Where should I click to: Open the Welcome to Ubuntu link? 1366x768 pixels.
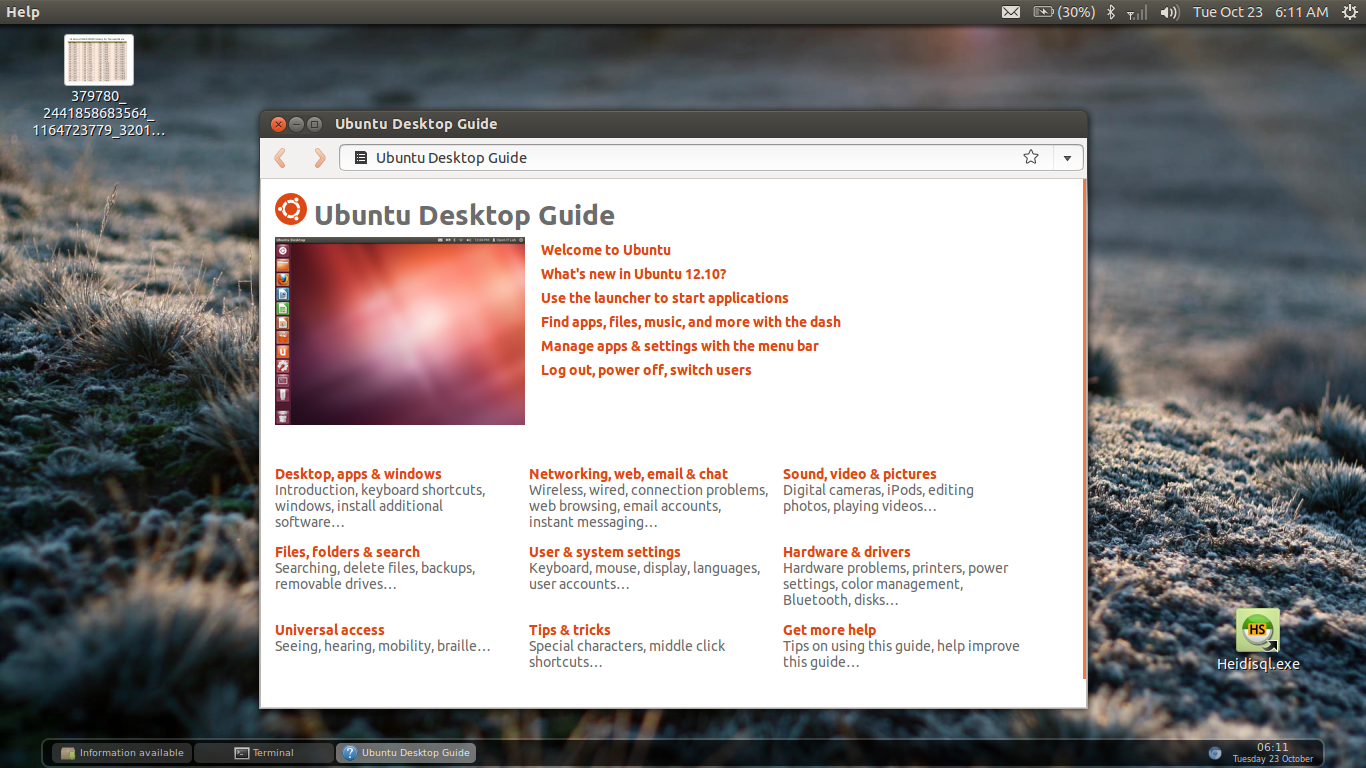coord(606,250)
